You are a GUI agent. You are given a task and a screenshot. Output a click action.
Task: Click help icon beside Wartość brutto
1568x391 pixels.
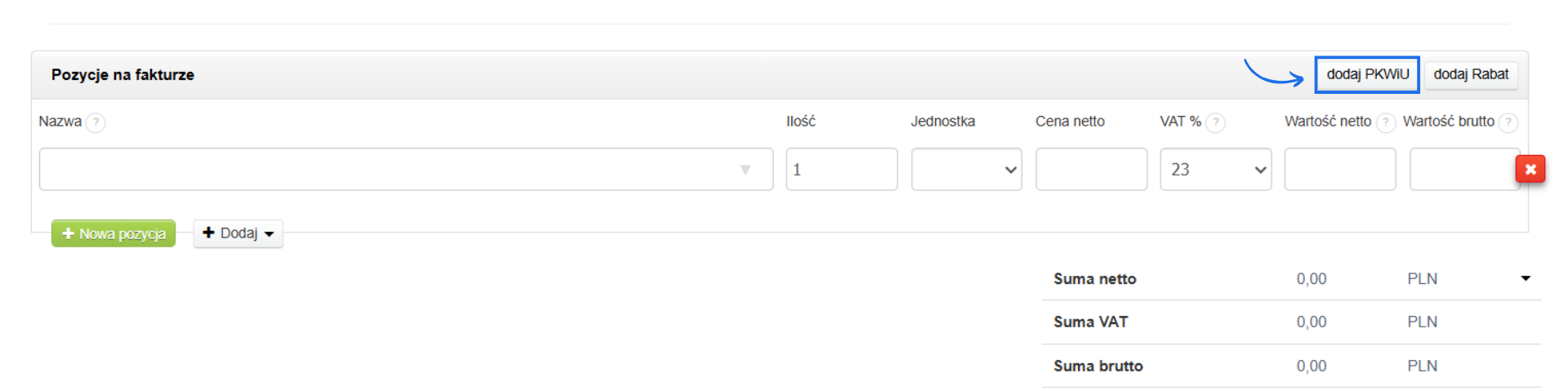[x=1508, y=122]
